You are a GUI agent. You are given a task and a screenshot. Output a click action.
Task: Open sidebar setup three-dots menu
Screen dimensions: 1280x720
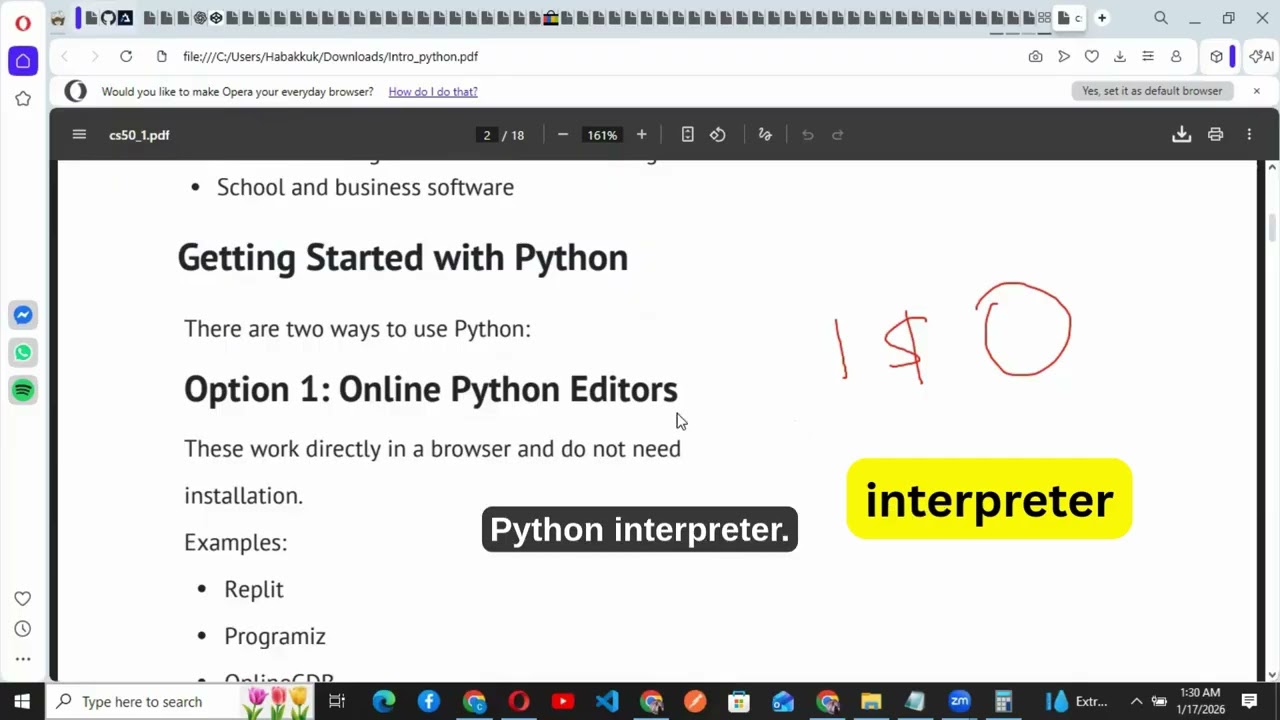pos(23,659)
